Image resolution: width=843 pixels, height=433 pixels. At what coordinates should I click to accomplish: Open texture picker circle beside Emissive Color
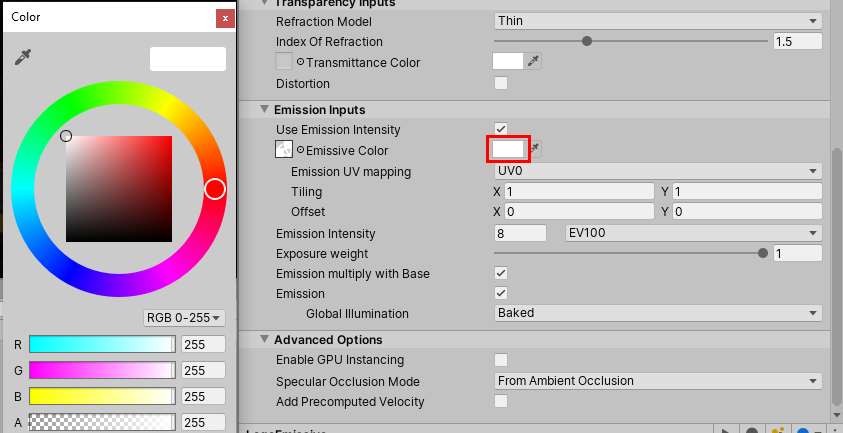[300, 151]
